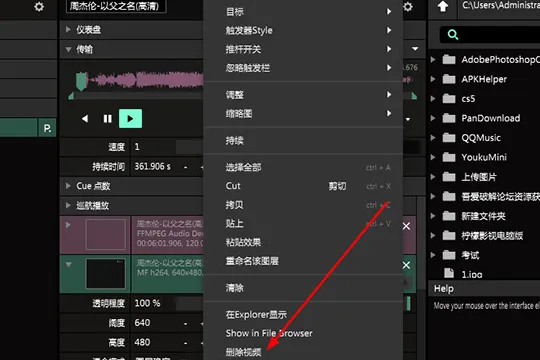
Task: Expand the Cue 点数 section
Action: [x=68, y=186]
